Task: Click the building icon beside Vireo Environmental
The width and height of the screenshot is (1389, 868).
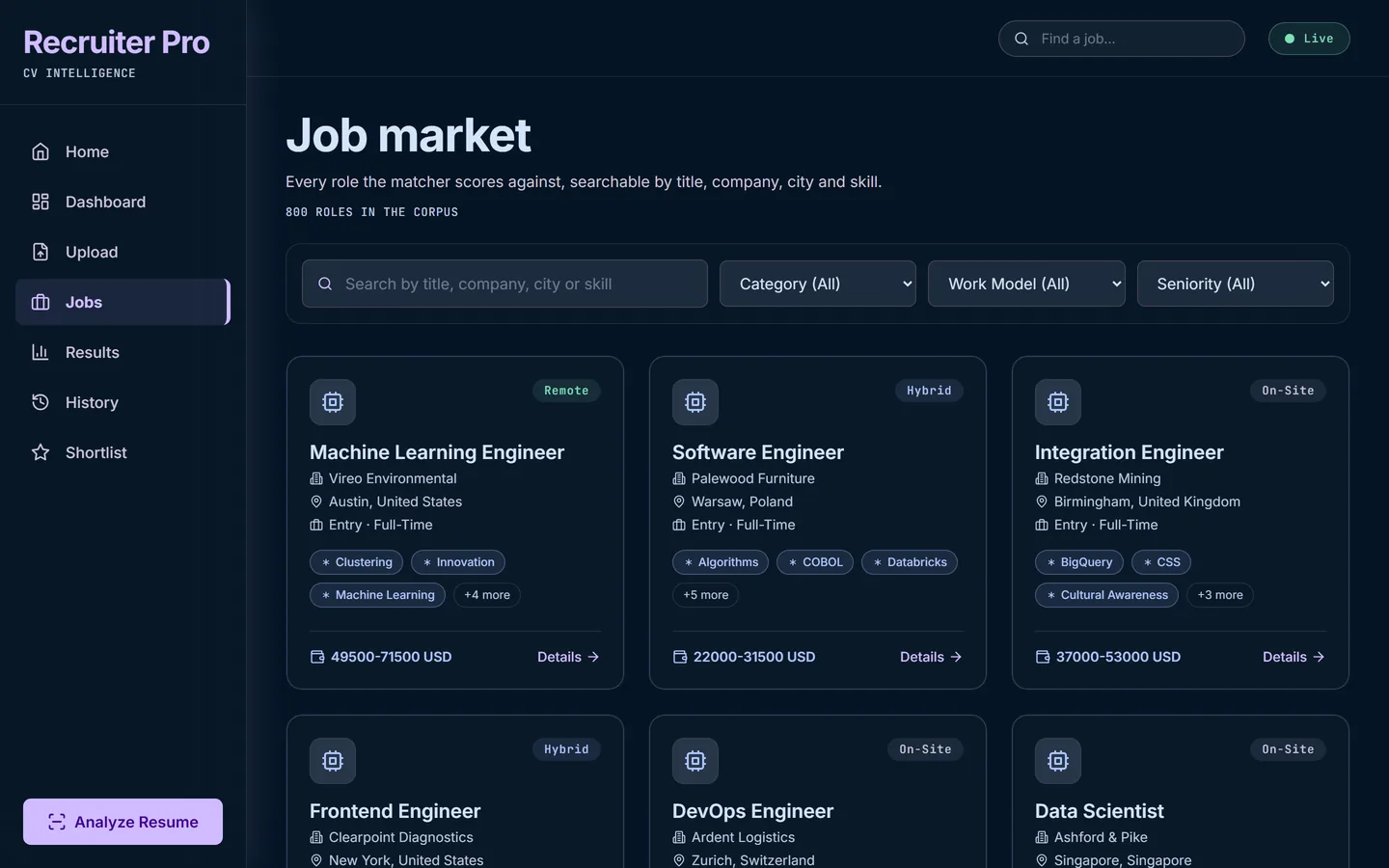Action: click(x=316, y=478)
